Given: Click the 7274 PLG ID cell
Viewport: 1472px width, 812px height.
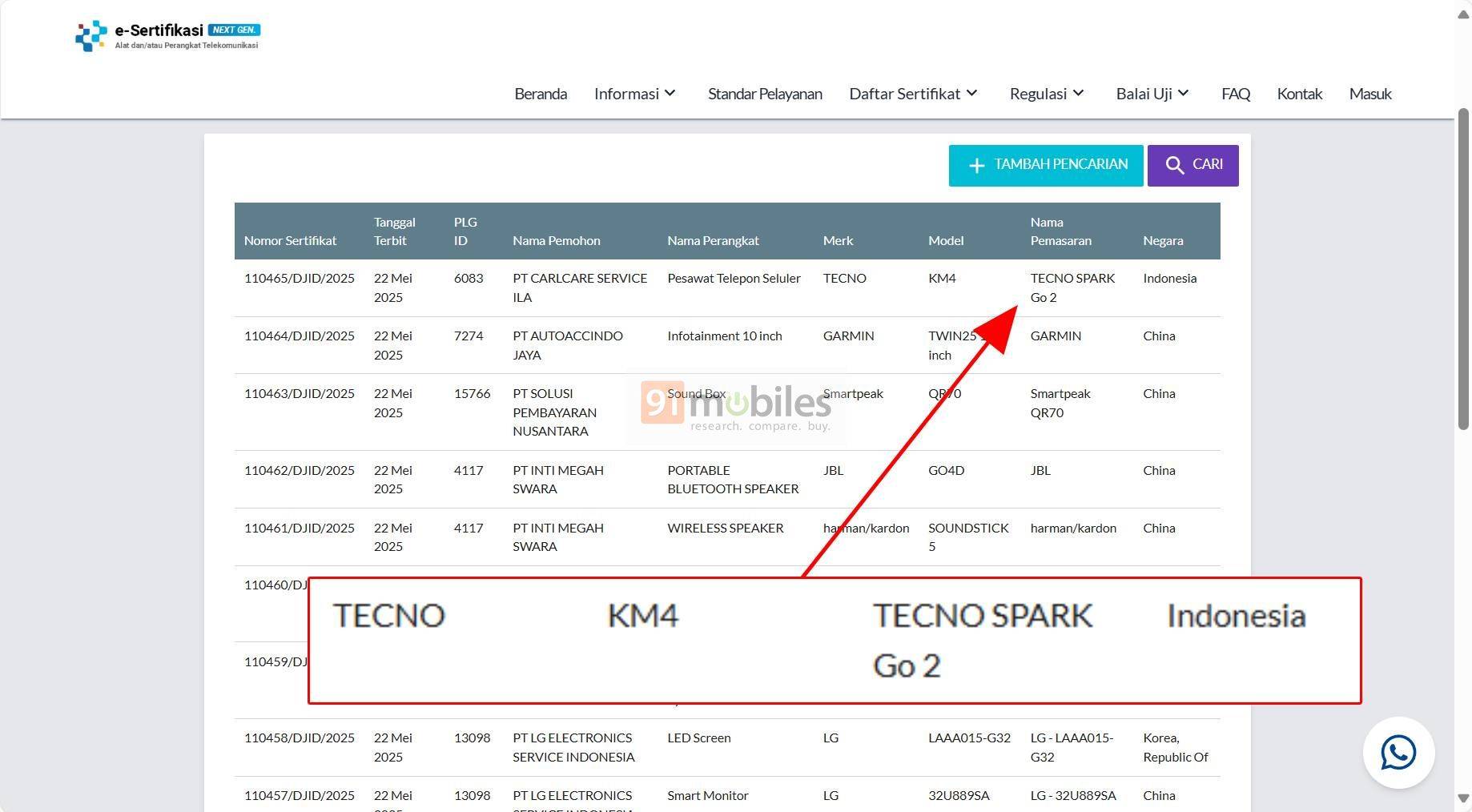Looking at the screenshot, I should 469,336.
